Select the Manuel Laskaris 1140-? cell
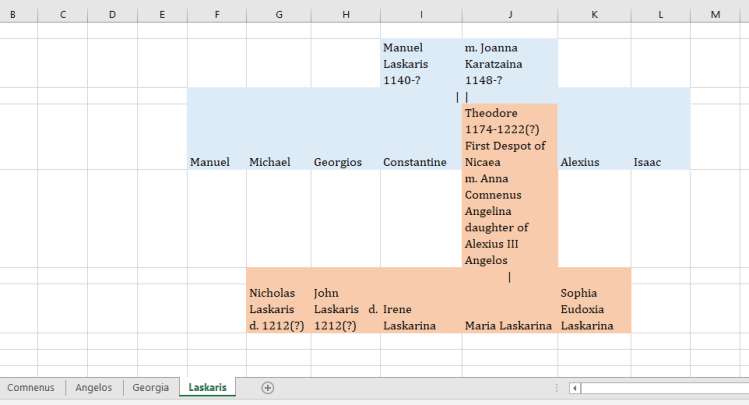 [x=420, y=64]
